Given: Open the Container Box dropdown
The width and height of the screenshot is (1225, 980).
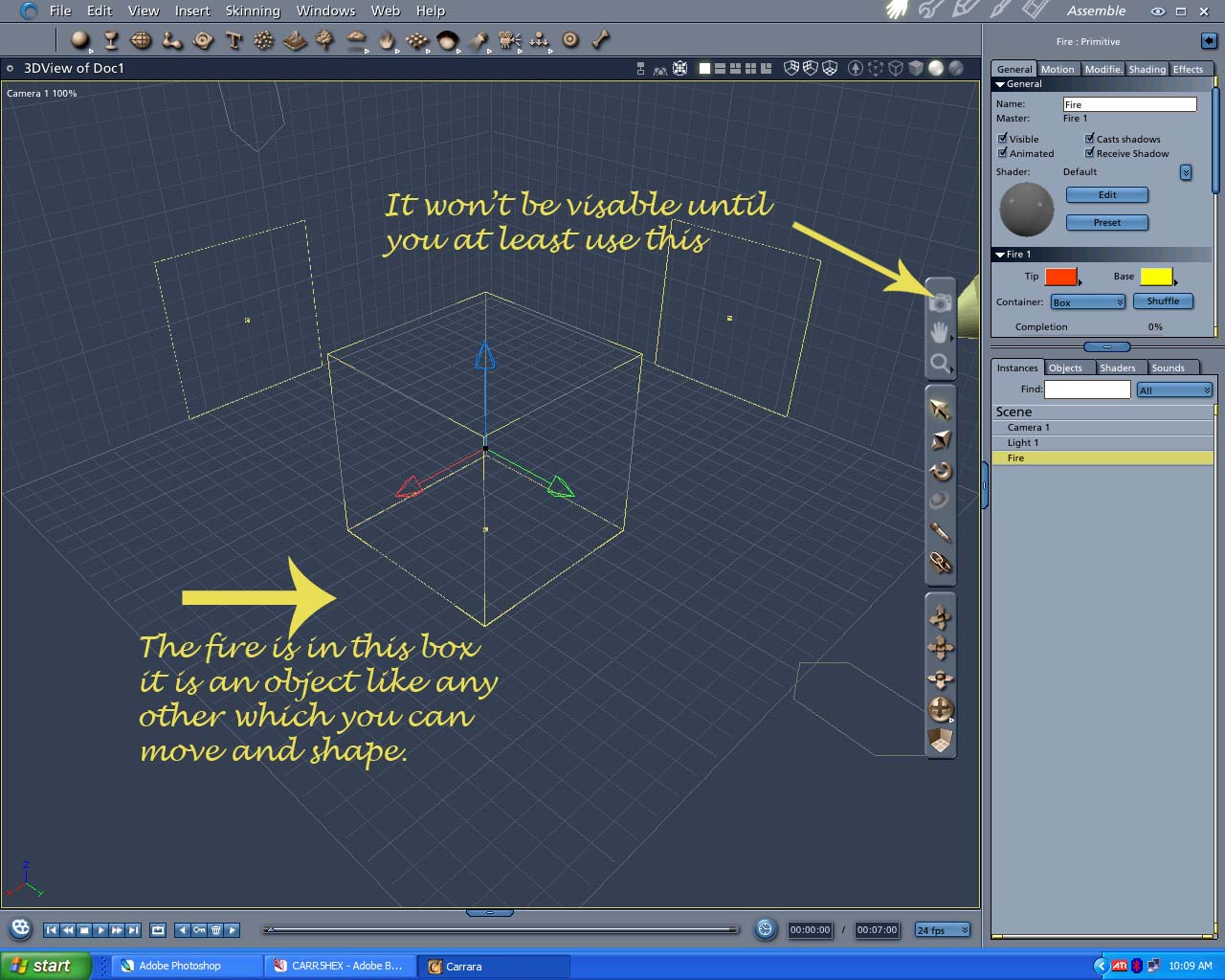Looking at the screenshot, I should pos(1088,302).
